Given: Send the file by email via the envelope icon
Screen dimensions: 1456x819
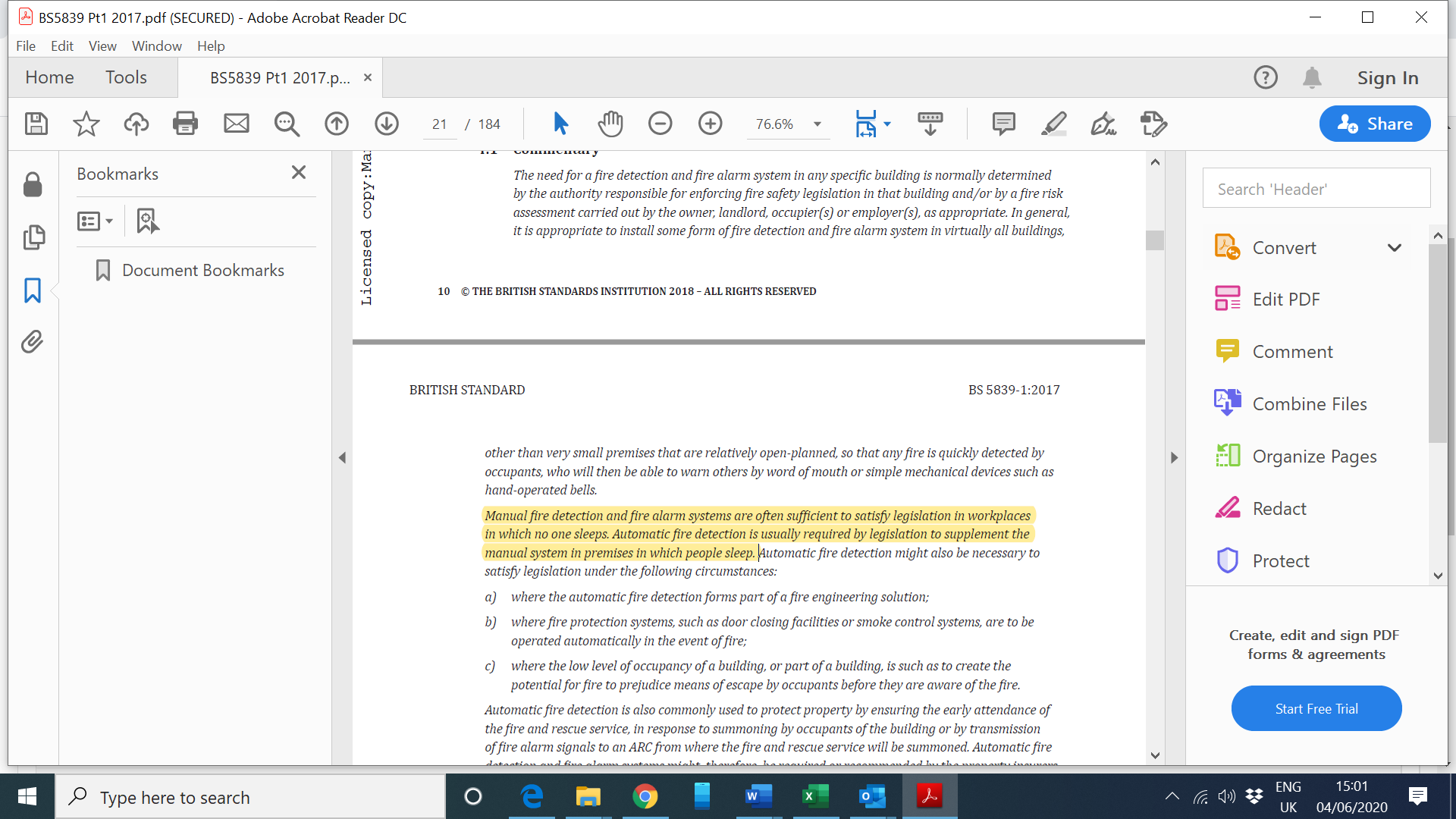Looking at the screenshot, I should tap(237, 124).
